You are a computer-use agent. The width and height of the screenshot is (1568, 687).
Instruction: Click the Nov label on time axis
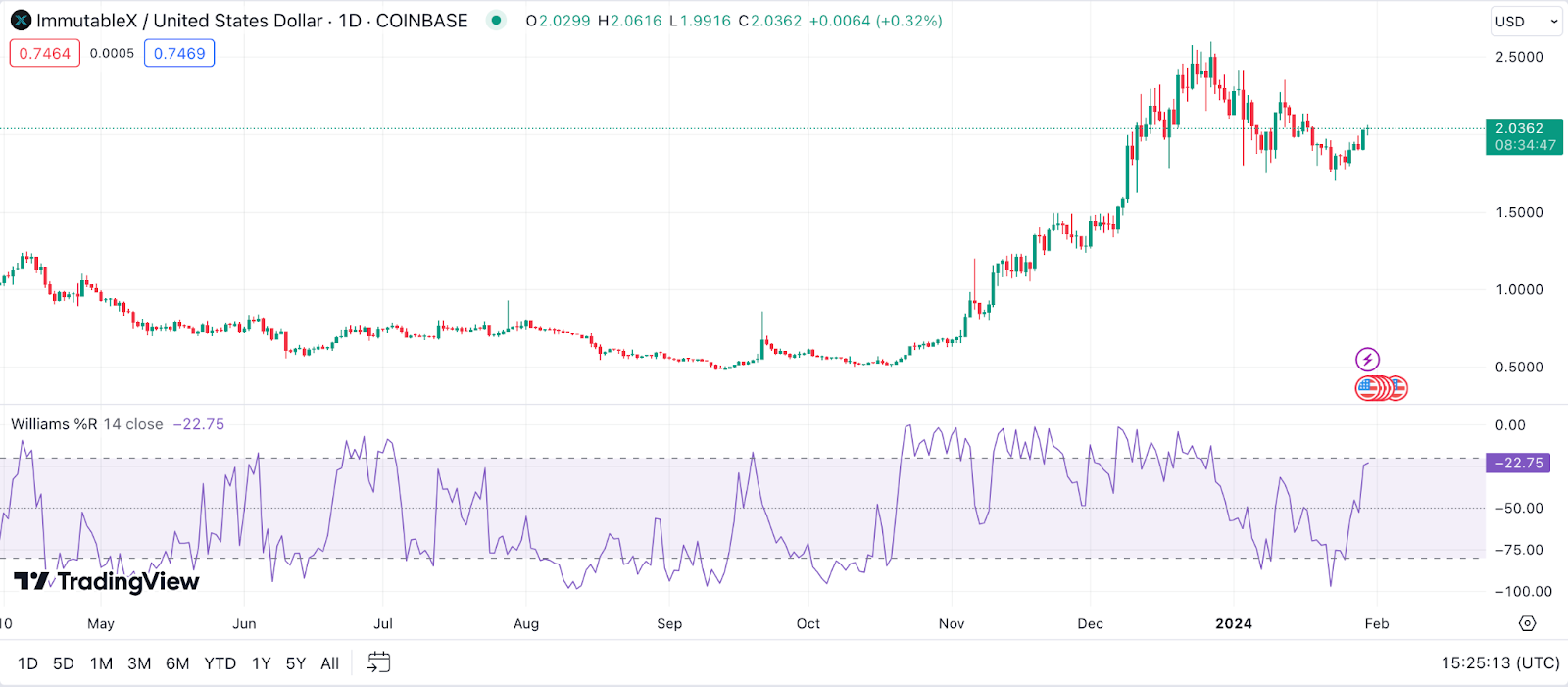(x=952, y=623)
